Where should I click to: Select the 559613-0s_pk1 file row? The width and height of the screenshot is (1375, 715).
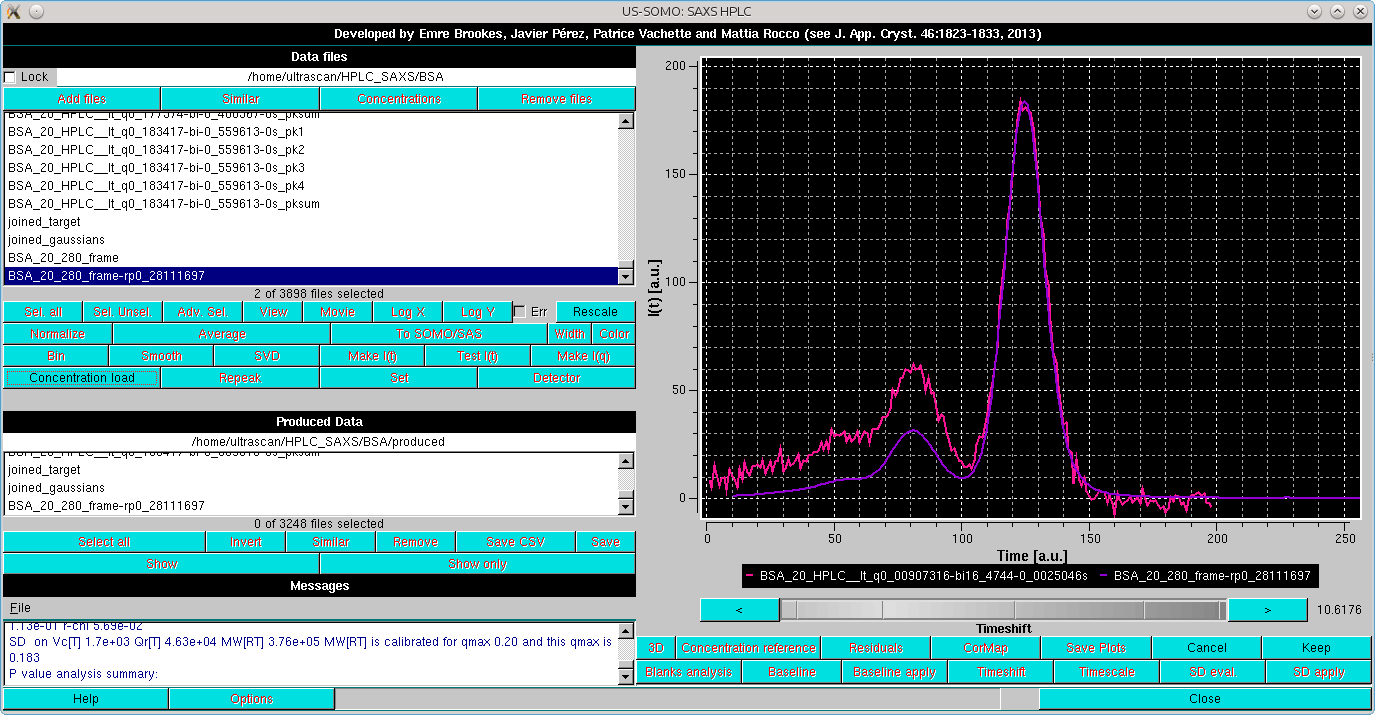(311, 132)
